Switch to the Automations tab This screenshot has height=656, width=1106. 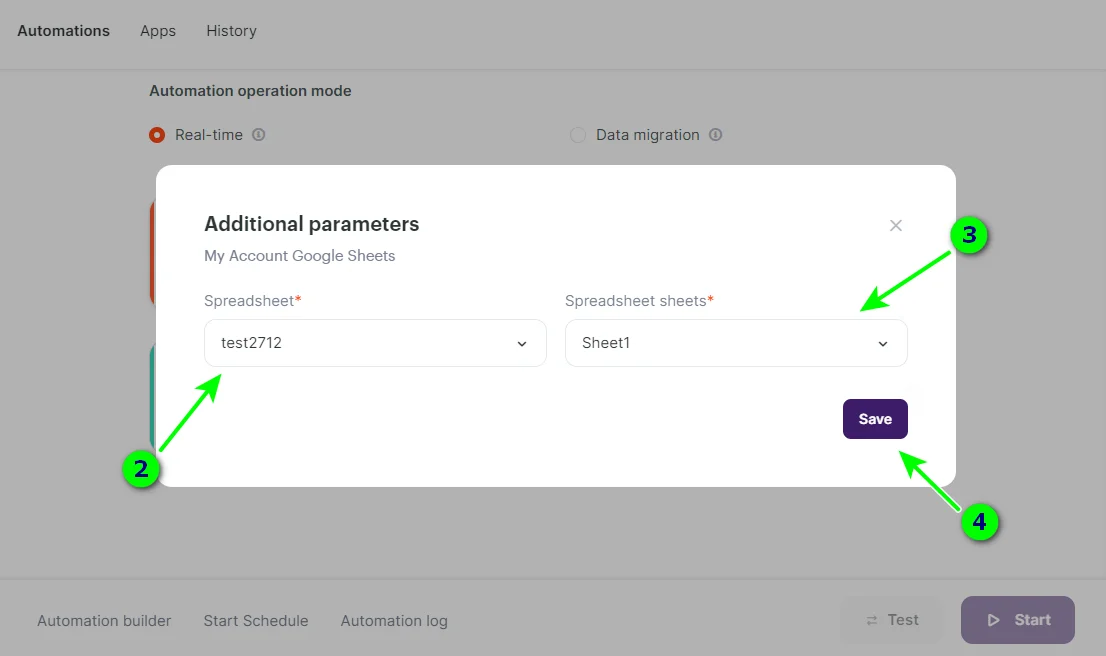point(64,31)
